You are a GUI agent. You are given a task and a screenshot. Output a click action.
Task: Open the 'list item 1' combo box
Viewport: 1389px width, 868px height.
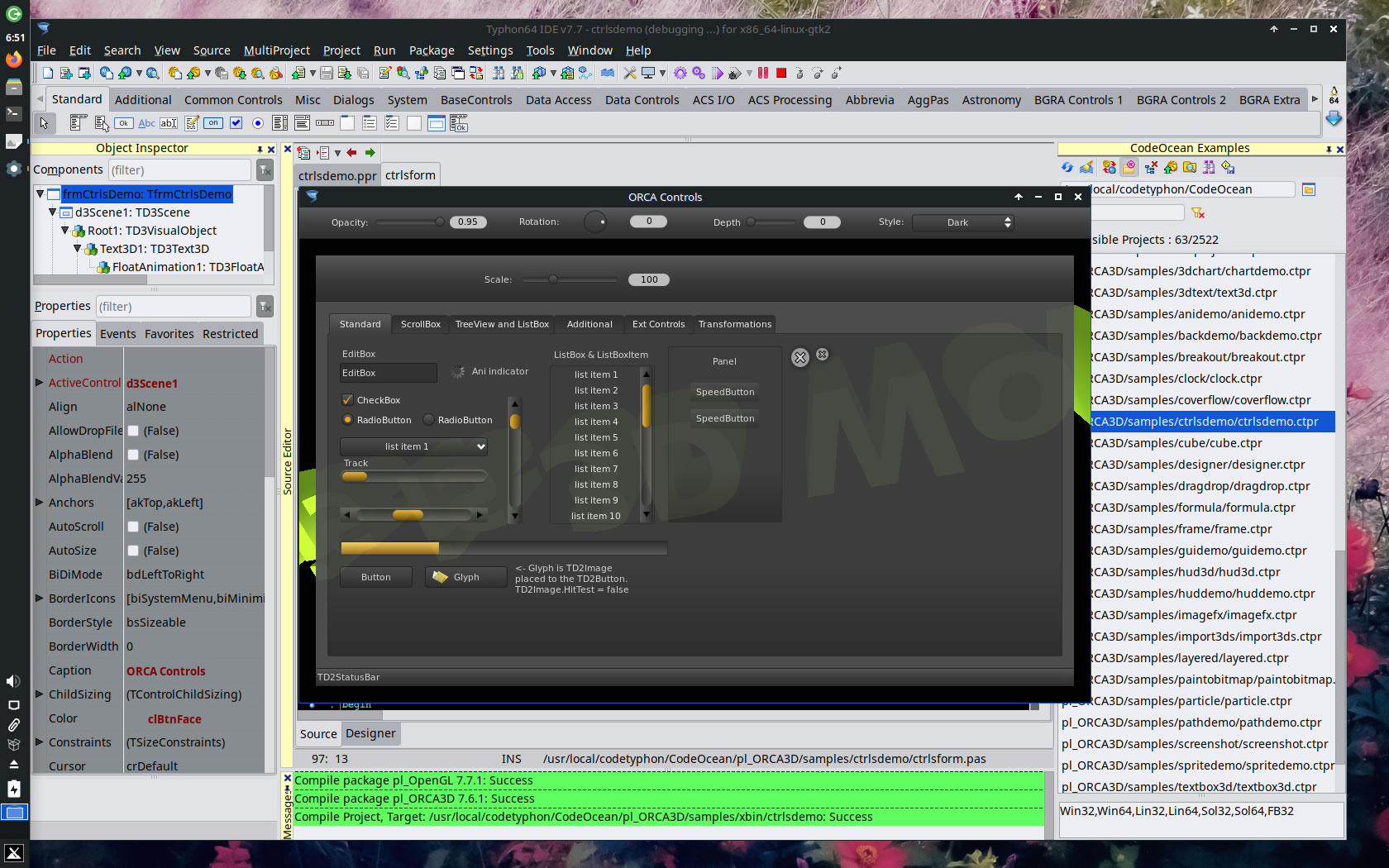(413, 446)
